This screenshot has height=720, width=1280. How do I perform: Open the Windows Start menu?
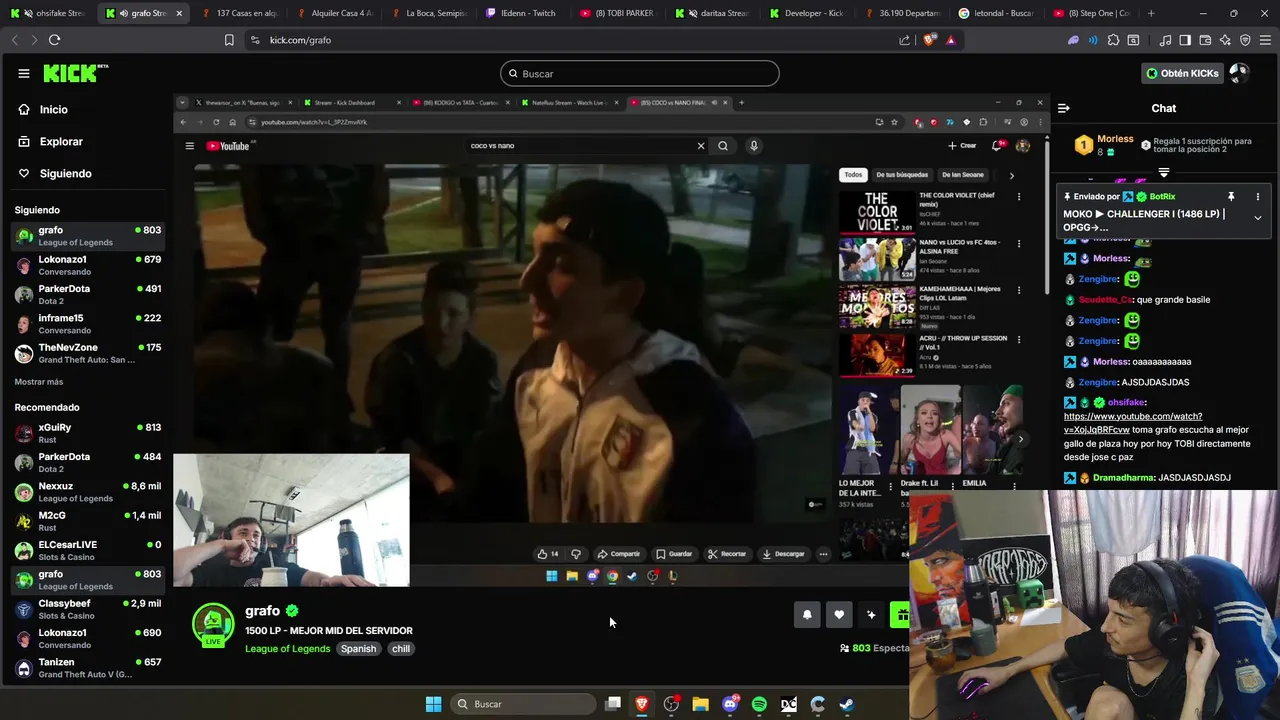point(433,704)
